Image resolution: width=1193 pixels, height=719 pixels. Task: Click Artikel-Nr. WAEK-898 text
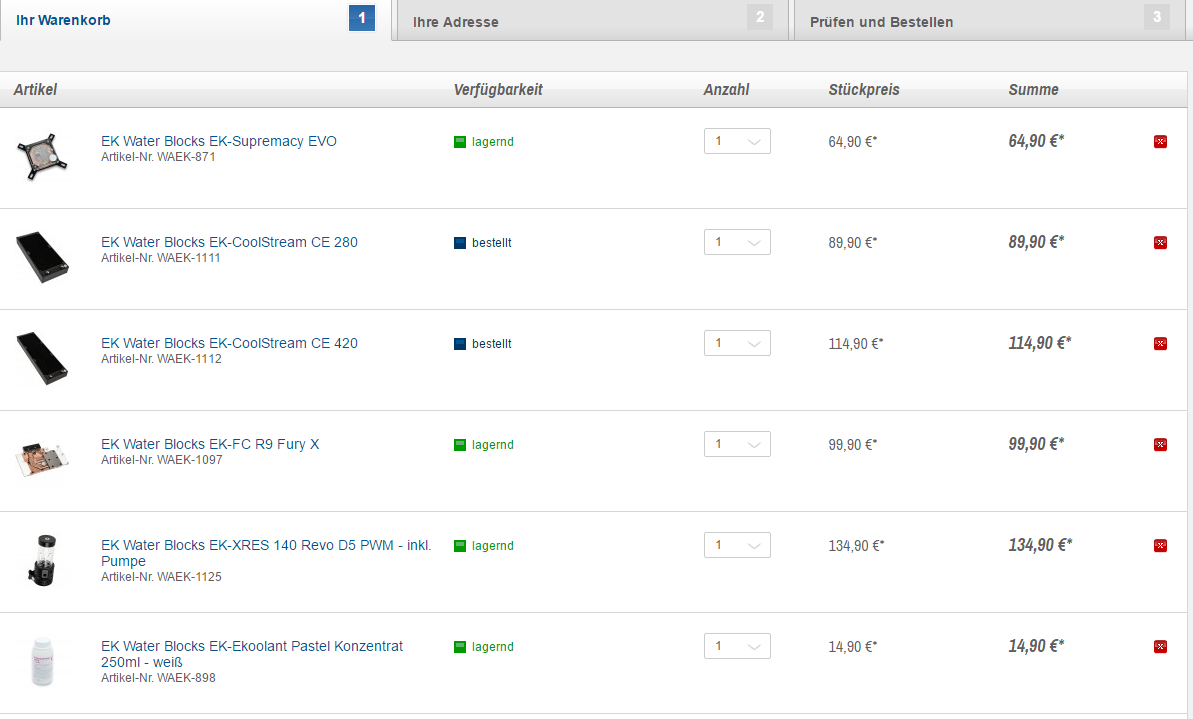[158, 678]
